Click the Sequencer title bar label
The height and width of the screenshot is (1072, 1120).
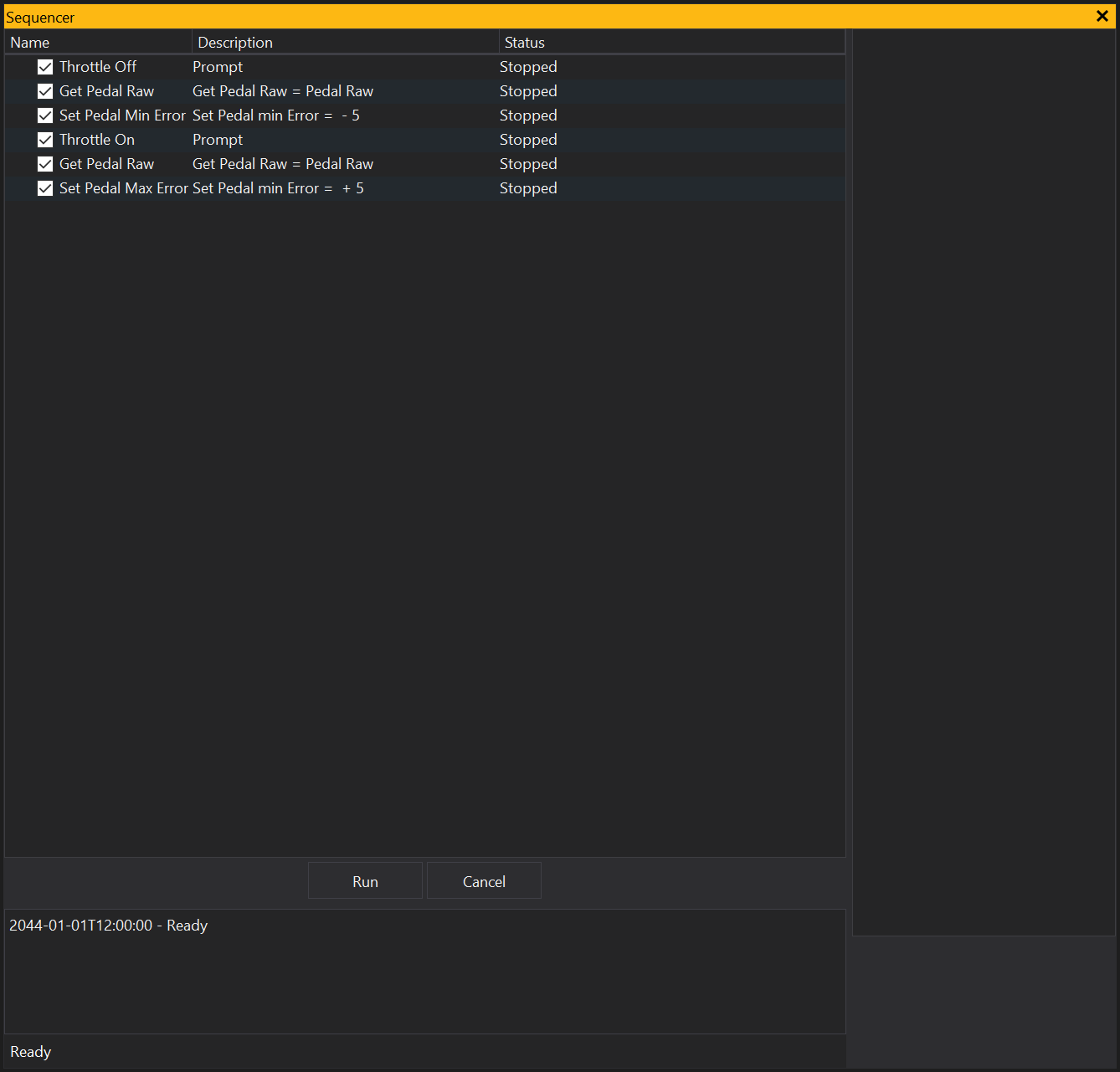tap(40, 18)
